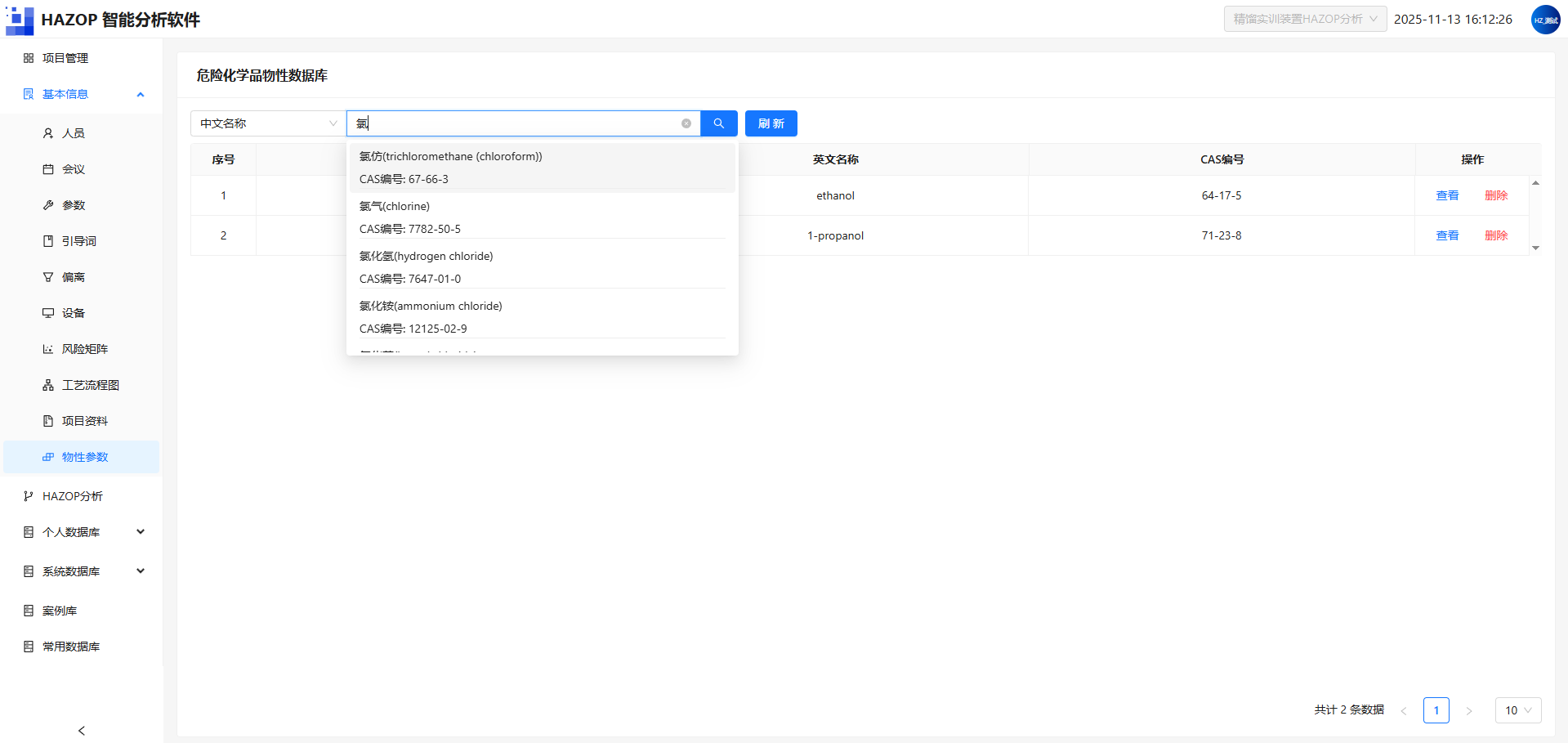Click the 参数 wrench icon

(x=48, y=205)
